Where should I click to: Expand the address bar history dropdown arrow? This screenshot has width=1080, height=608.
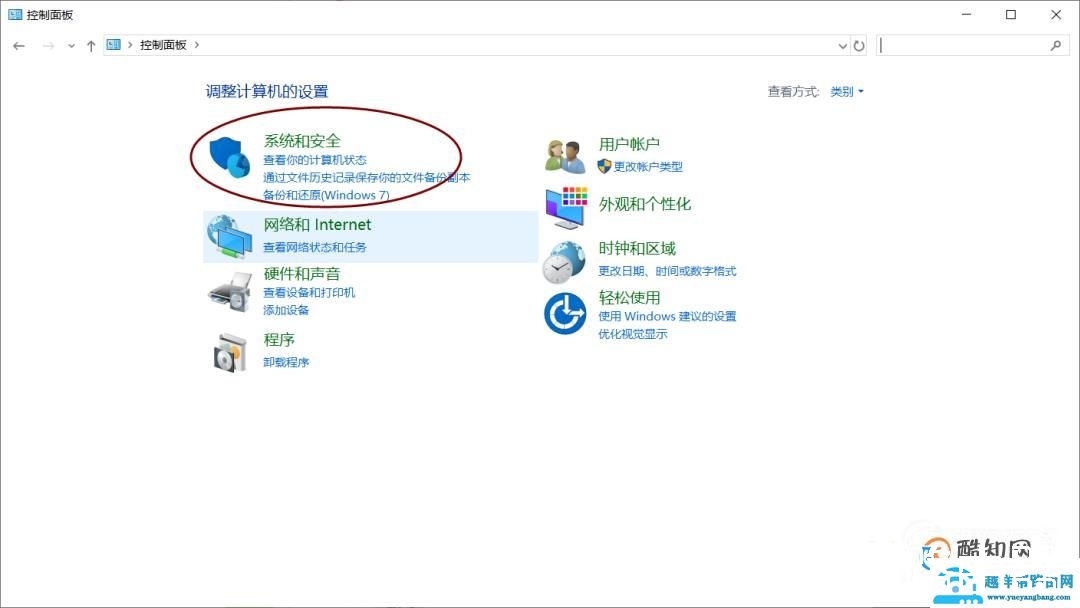[x=842, y=45]
